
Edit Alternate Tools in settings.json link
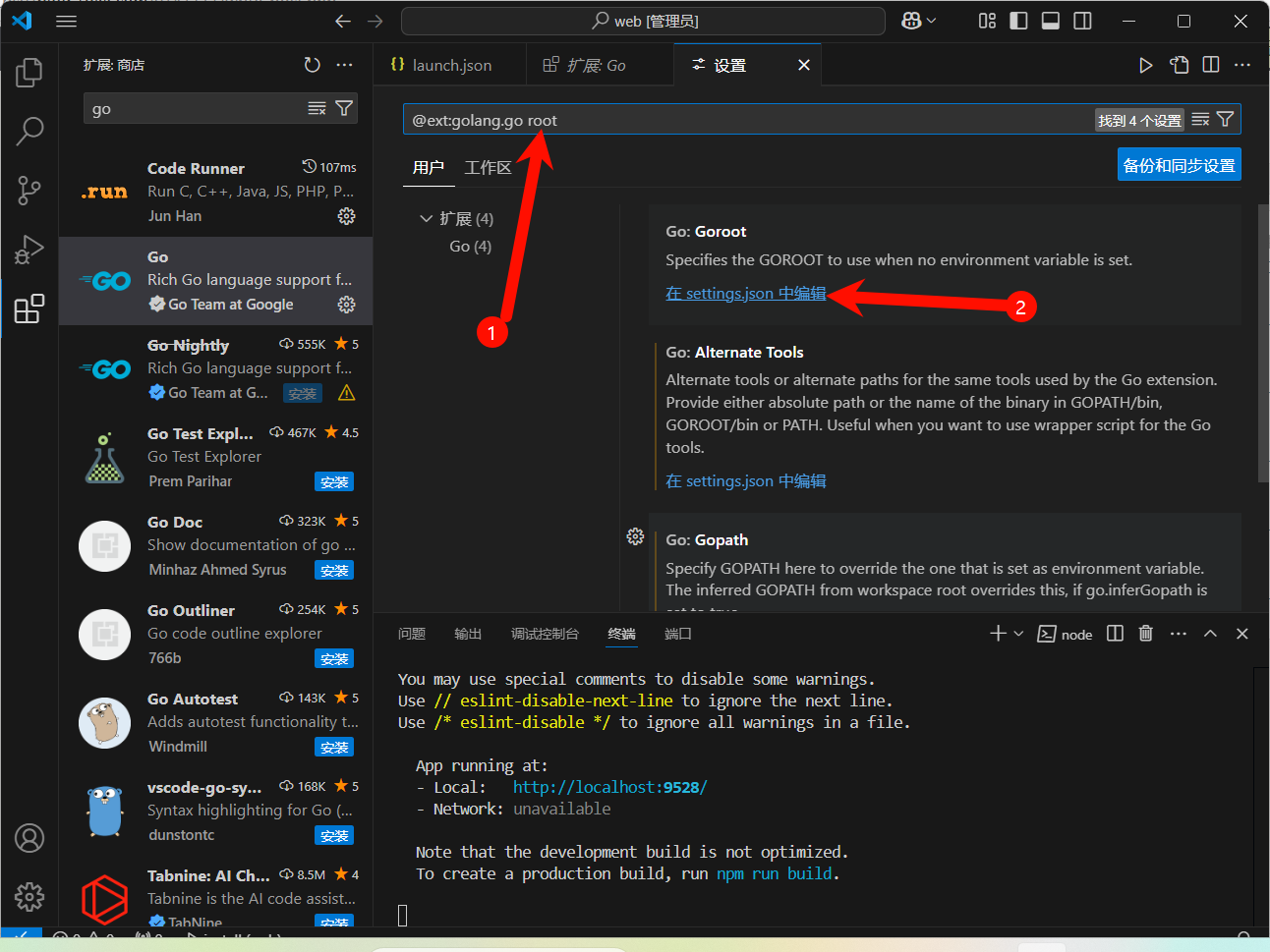tap(745, 481)
